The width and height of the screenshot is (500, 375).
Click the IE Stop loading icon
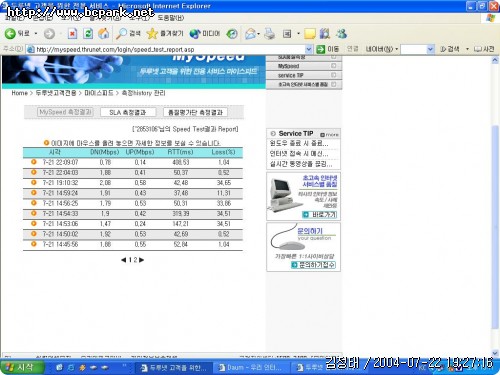click(72, 33)
